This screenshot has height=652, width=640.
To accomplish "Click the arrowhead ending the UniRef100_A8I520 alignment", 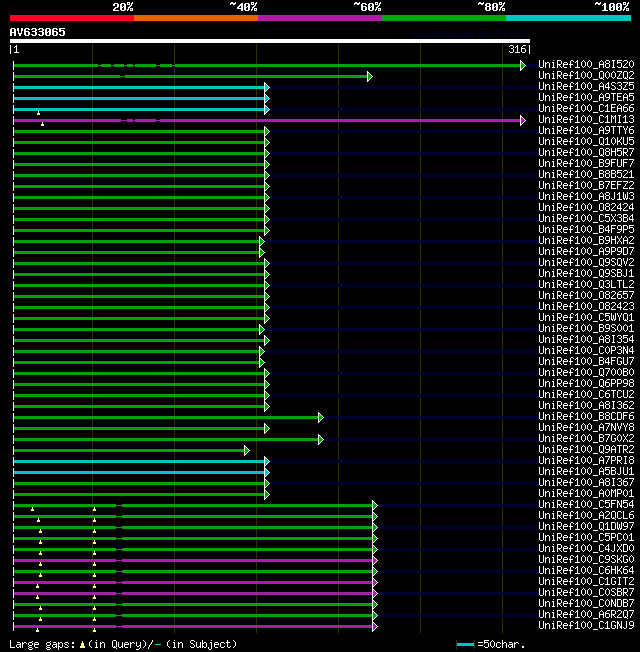I will [x=523, y=65].
